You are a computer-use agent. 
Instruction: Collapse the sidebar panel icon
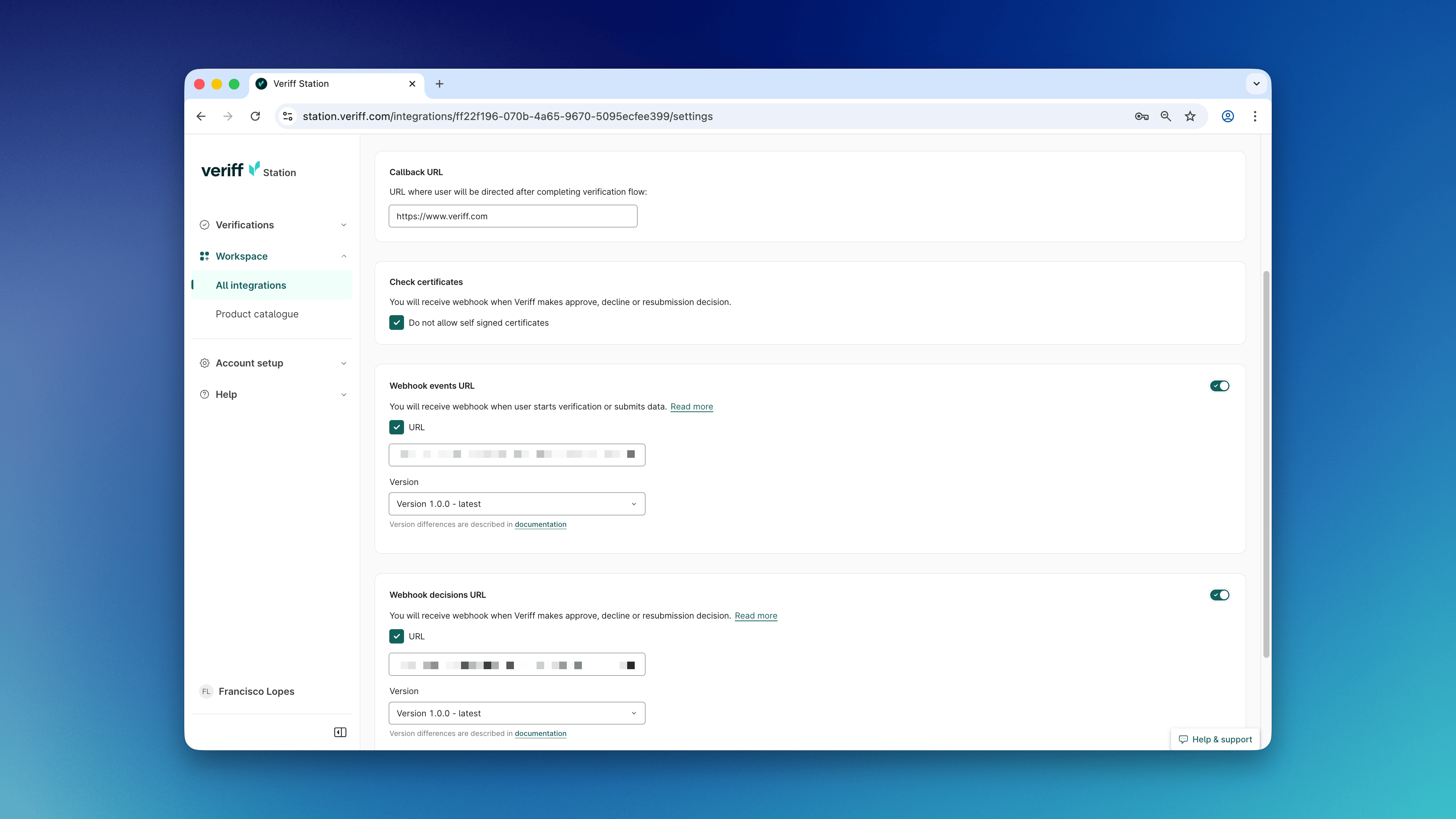[x=340, y=733]
